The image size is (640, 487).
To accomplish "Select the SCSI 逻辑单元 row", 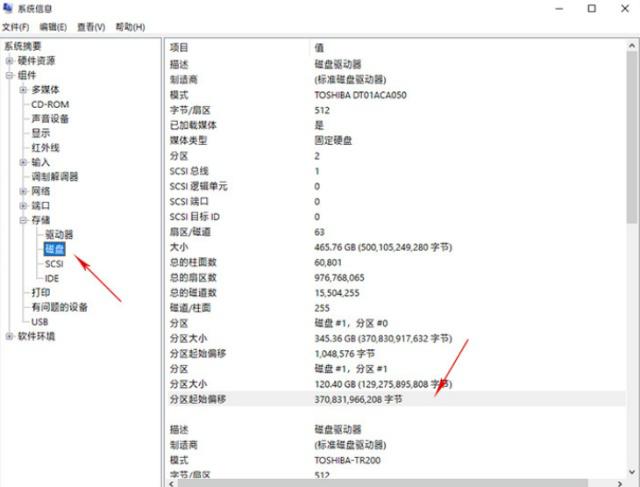I will [396, 187].
